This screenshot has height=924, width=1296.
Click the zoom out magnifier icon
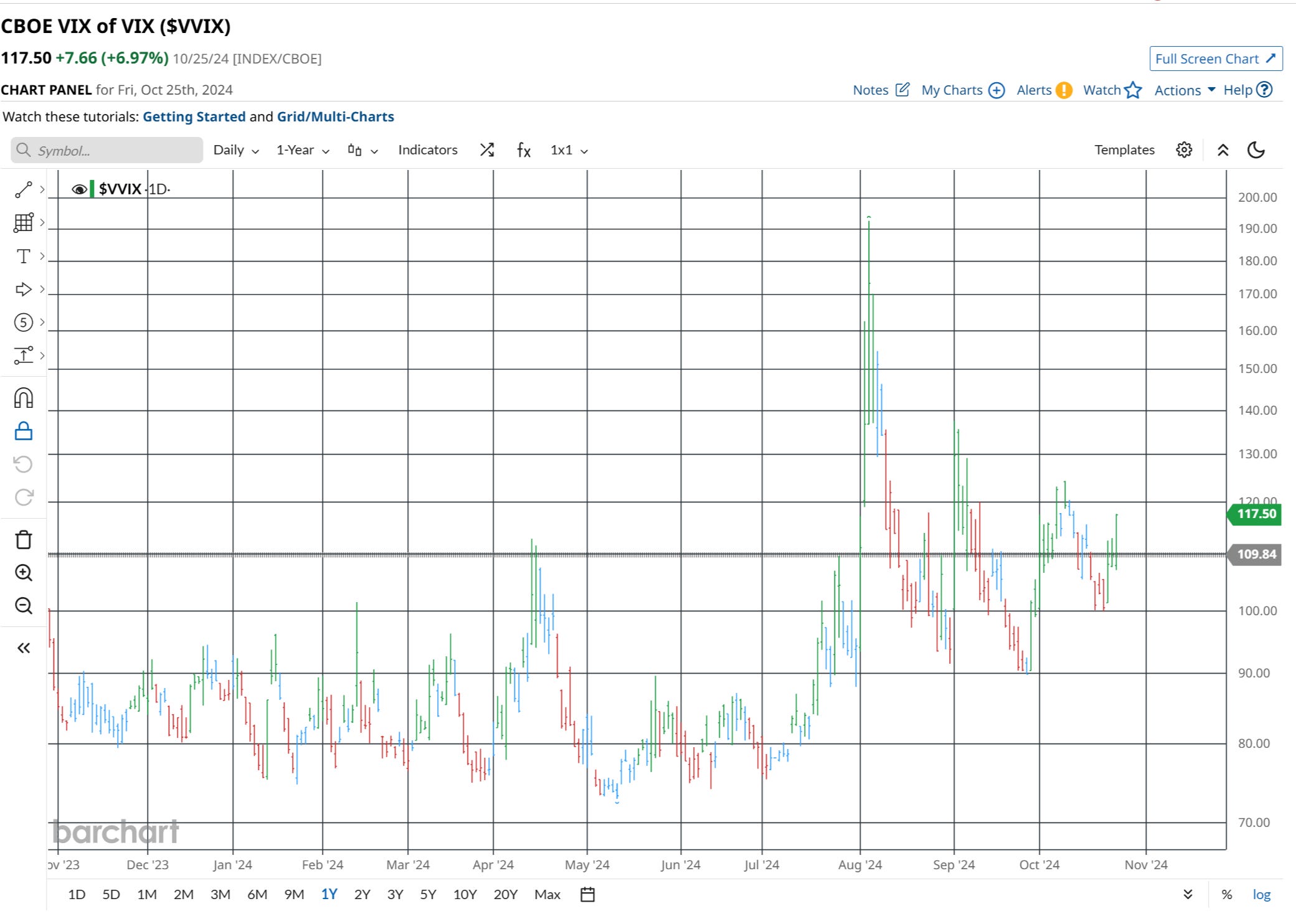24,606
